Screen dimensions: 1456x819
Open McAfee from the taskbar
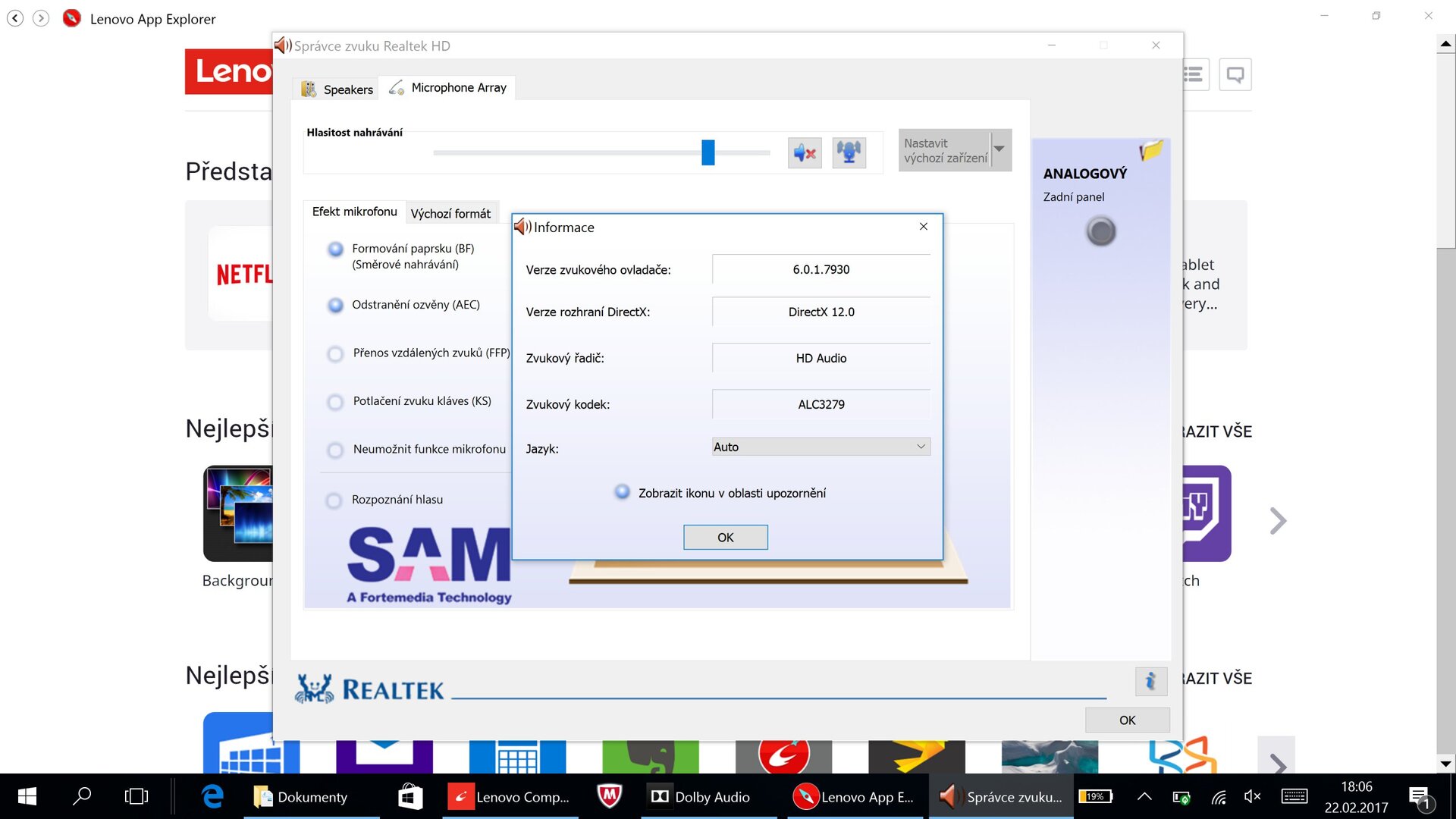pyautogui.click(x=610, y=797)
